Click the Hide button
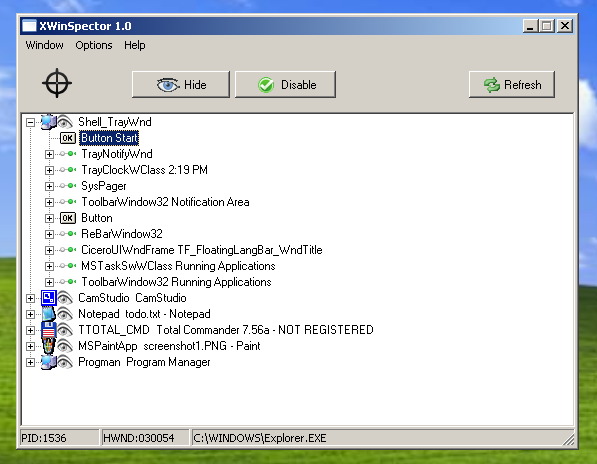 pos(181,85)
